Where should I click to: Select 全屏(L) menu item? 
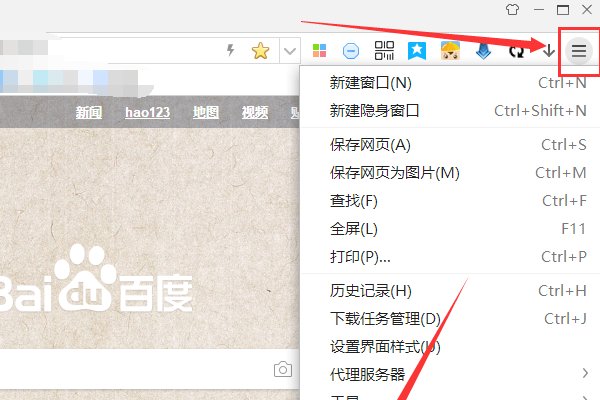coord(450,229)
